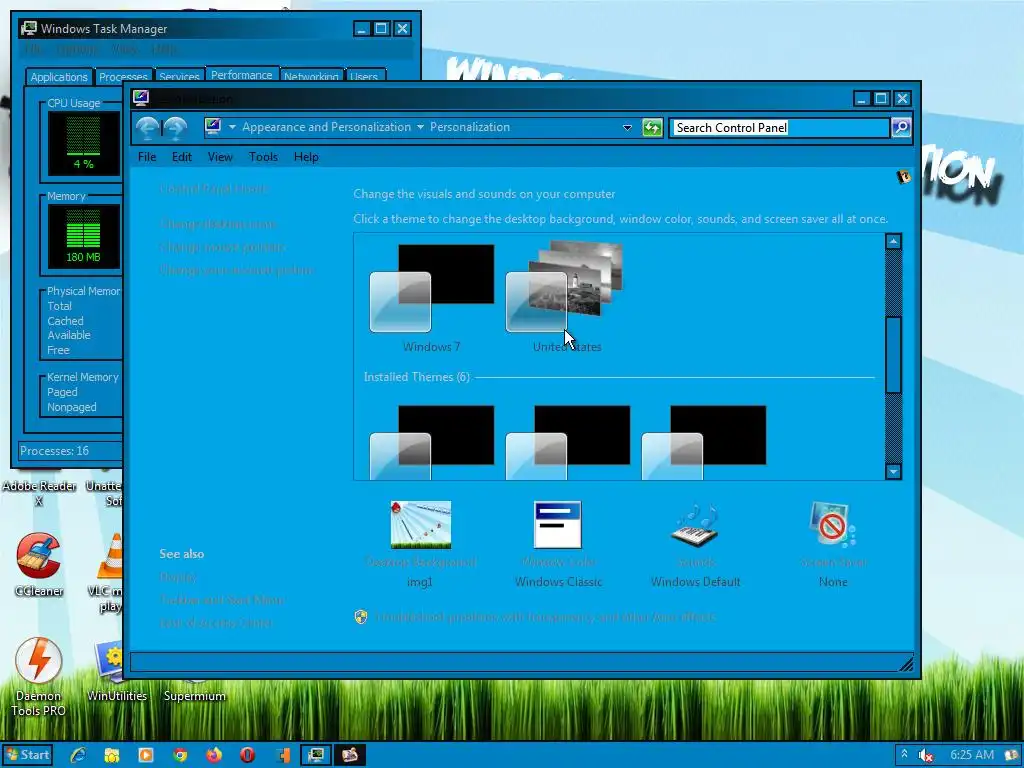Click theme list scrollbar down arrow

click(x=893, y=472)
